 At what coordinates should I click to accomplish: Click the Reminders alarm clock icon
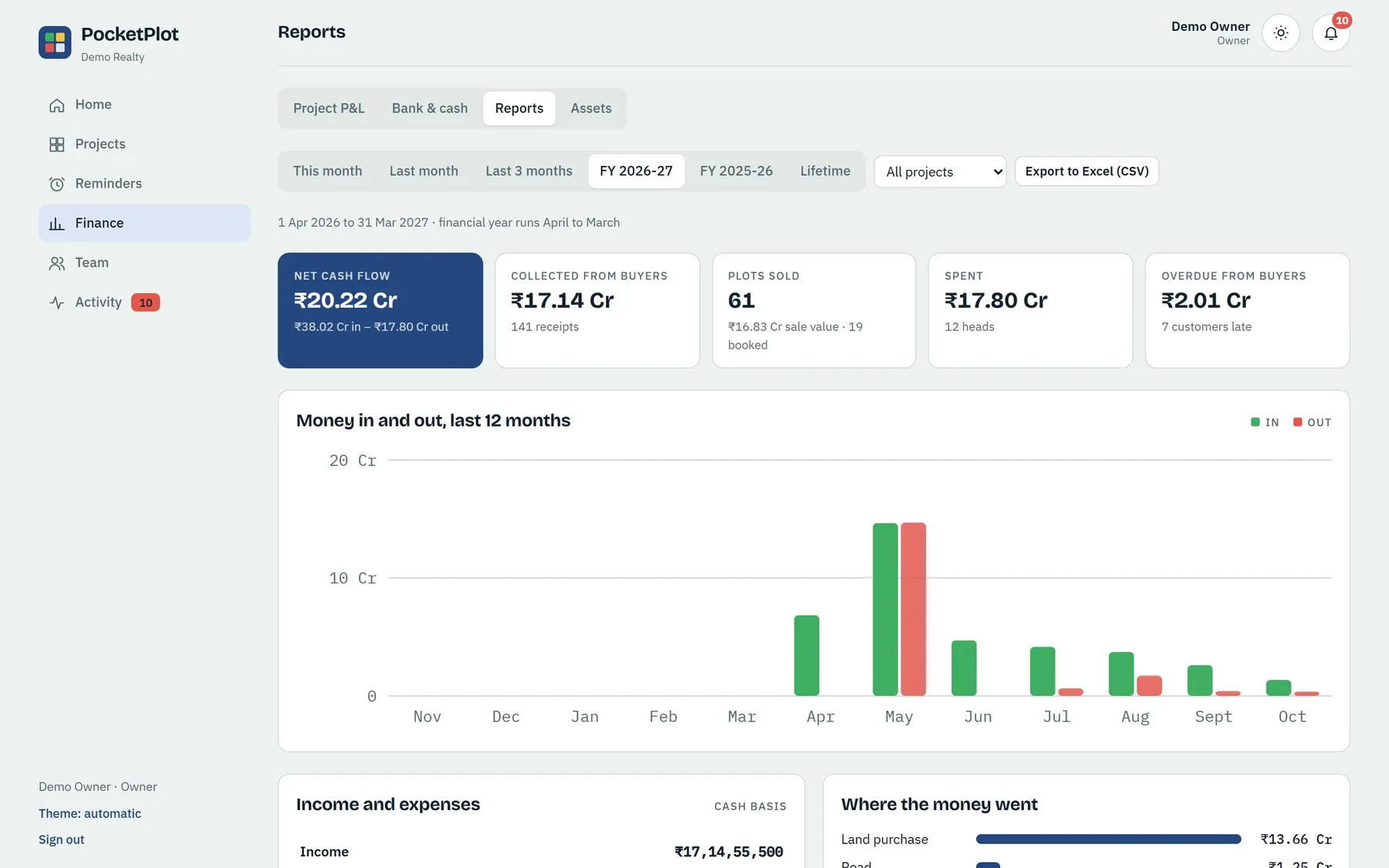point(56,184)
